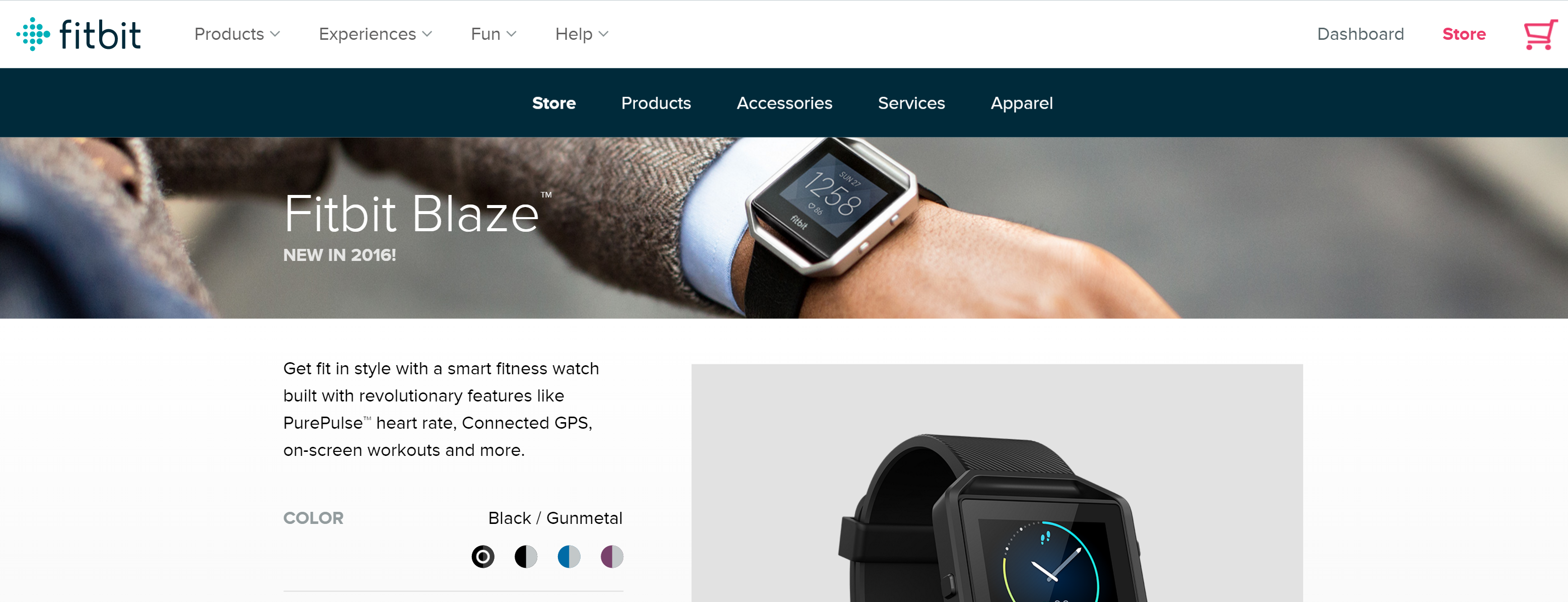Expand the Fun dropdown menu
The height and width of the screenshot is (602, 1568).
tap(493, 33)
